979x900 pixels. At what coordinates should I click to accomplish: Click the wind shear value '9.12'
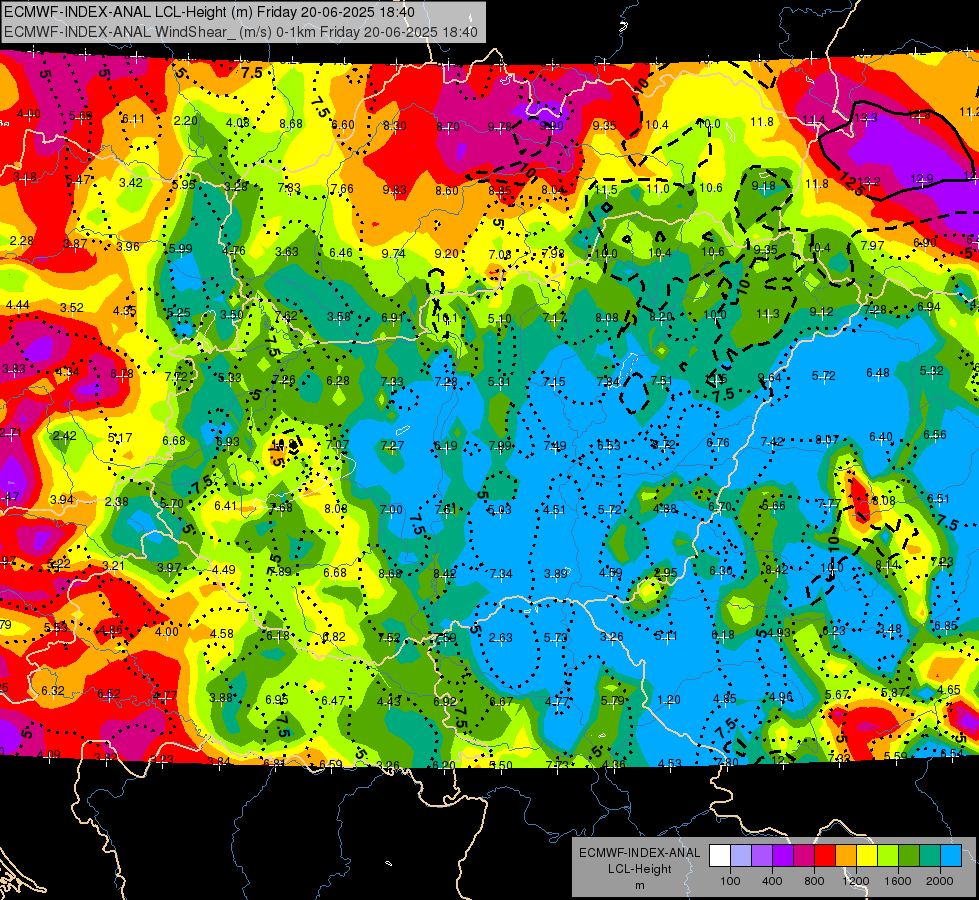822,312
